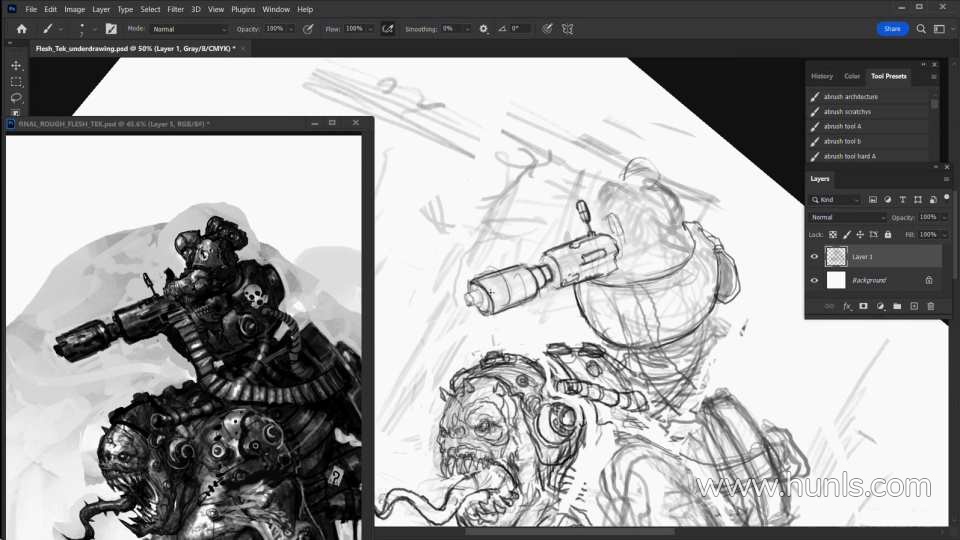
Task: Delete layer using the trash icon
Action: [930, 306]
